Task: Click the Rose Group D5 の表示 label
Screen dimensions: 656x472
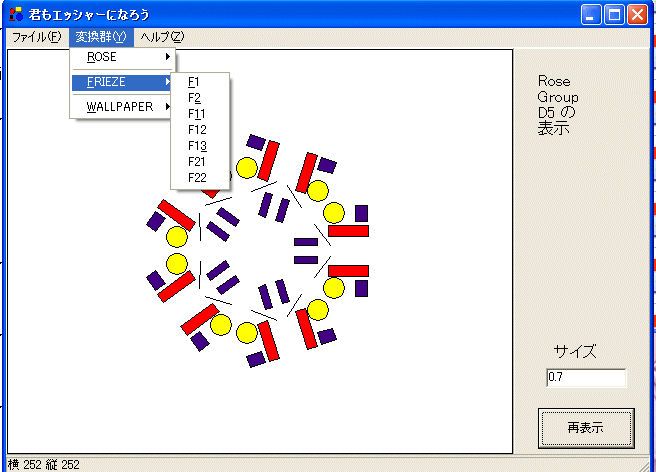Action: click(558, 105)
